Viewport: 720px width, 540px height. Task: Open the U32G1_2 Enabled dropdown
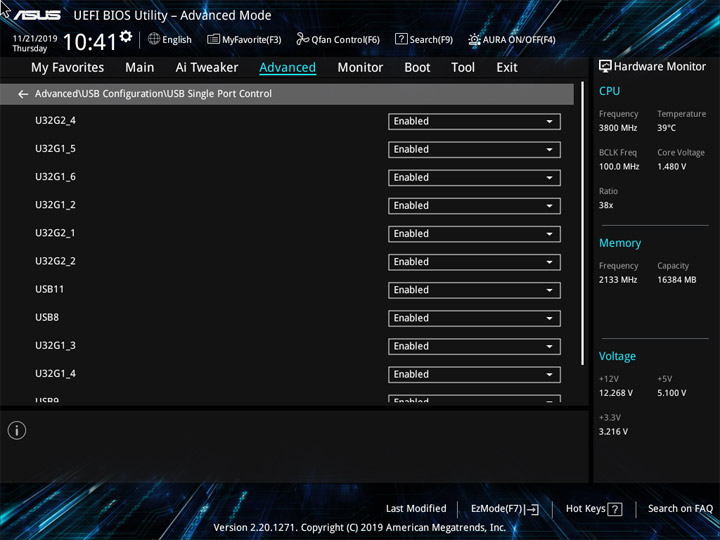474,206
